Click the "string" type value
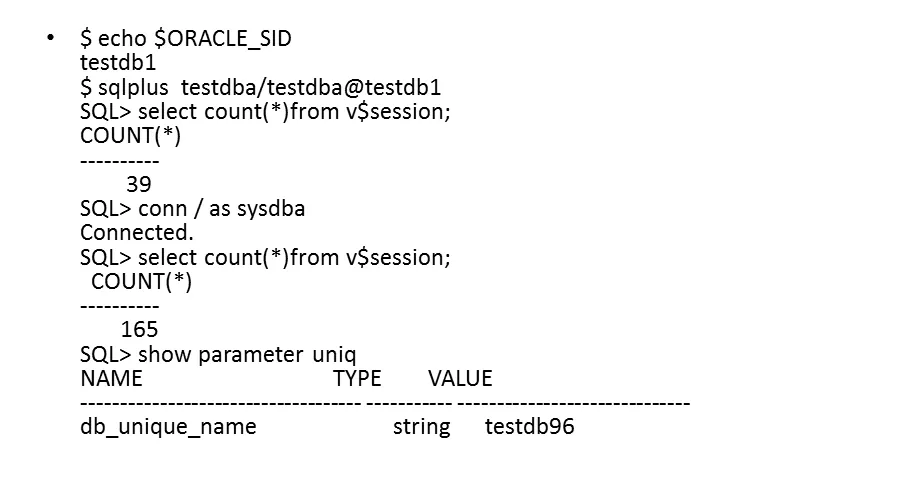The width and height of the screenshot is (906, 495). coord(421,427)
